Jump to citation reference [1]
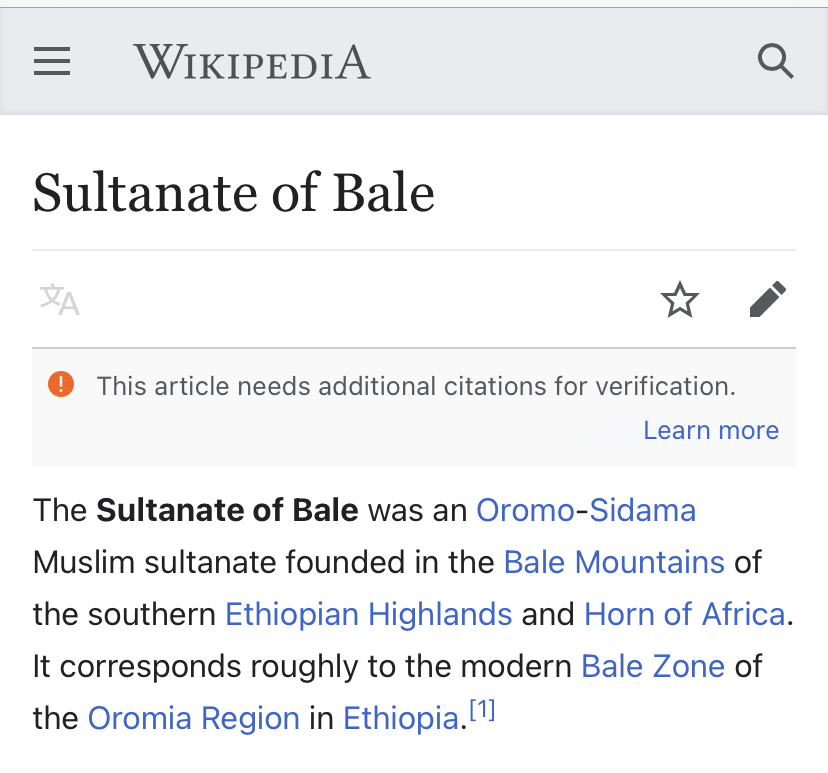This screenshot has width=828, height=773. coord(483,712)
